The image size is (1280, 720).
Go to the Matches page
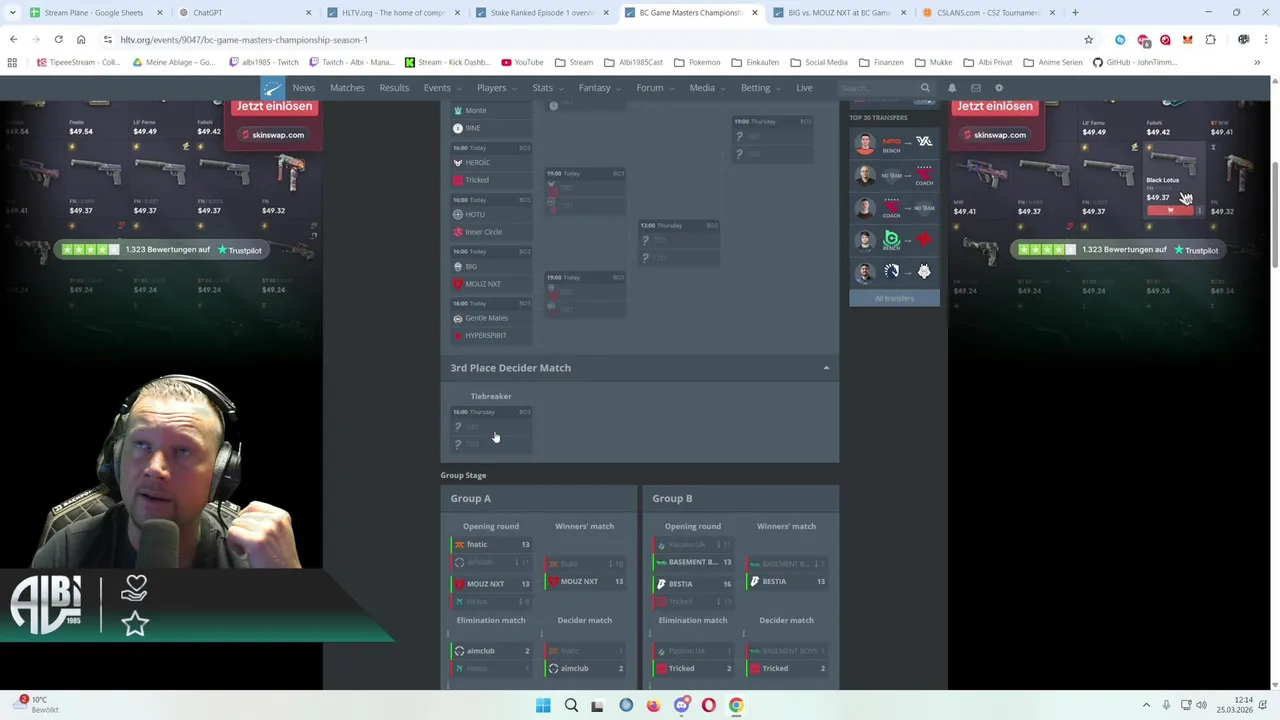(347, 88)
